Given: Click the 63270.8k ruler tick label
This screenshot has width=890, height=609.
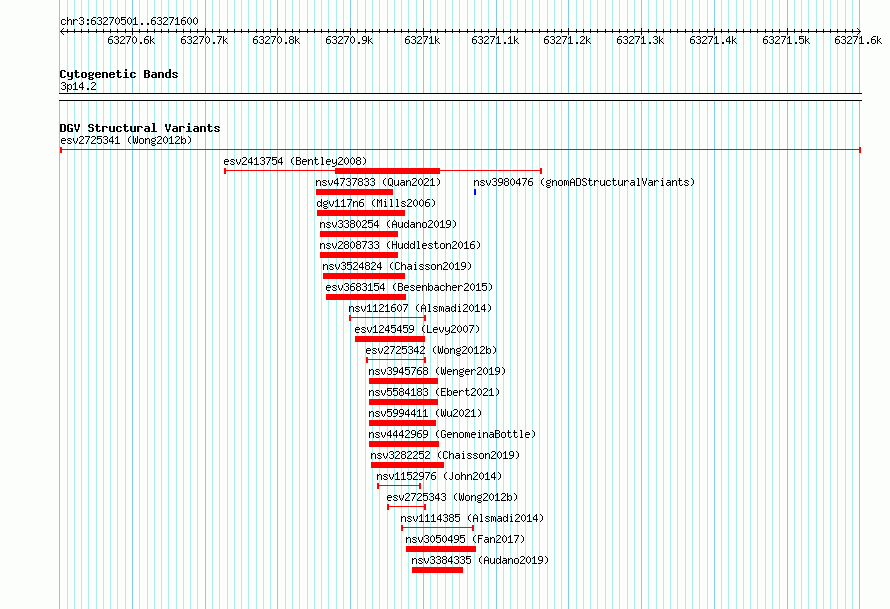Looking at the screenshot, I should click(276, 40).
